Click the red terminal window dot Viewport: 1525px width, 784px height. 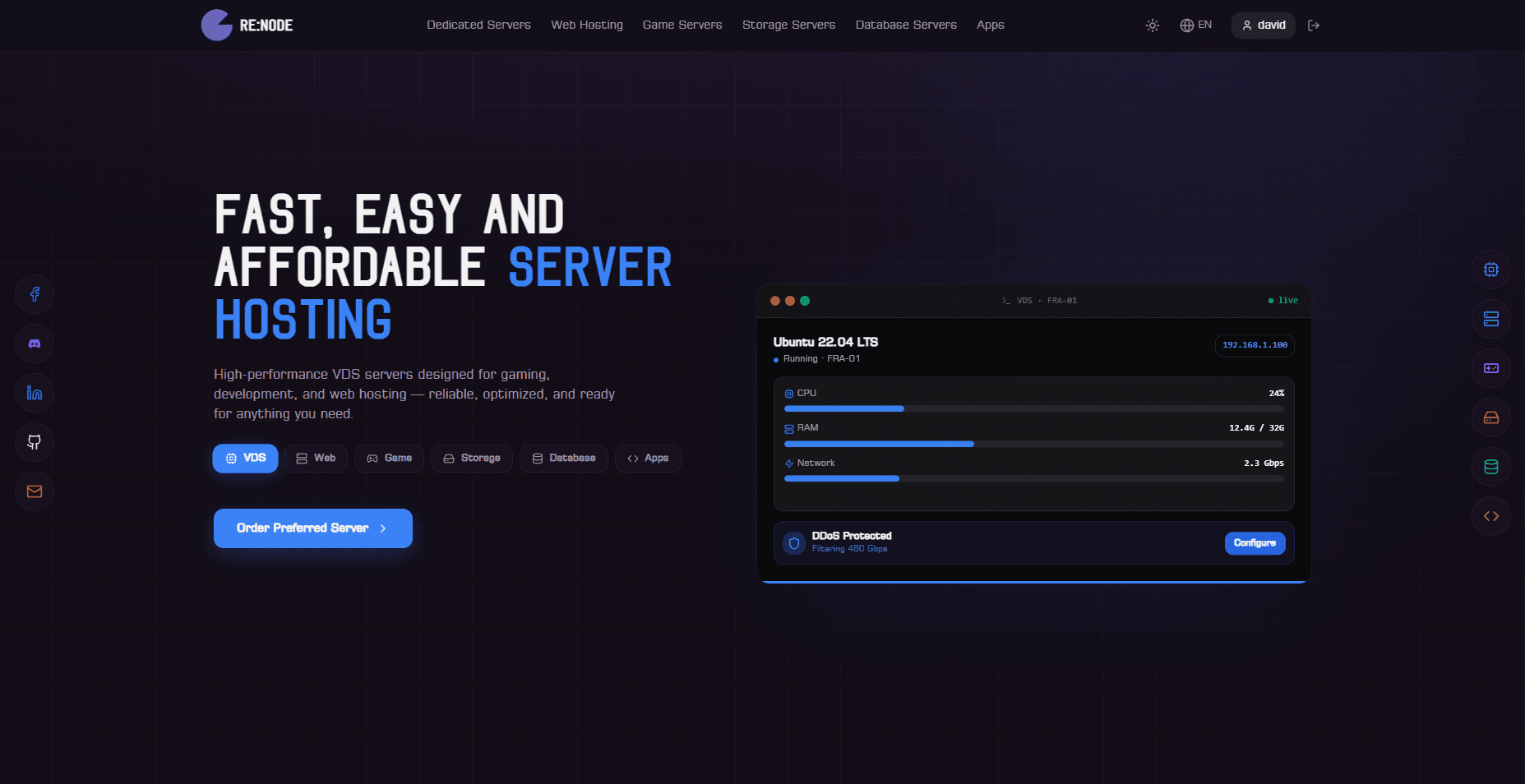tap(775, 301)
